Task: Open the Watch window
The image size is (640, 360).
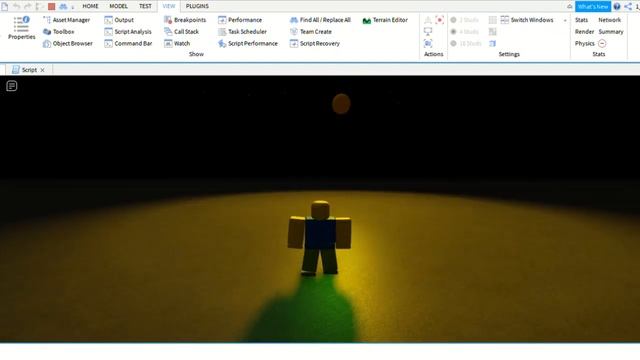Action: point(177,43)
